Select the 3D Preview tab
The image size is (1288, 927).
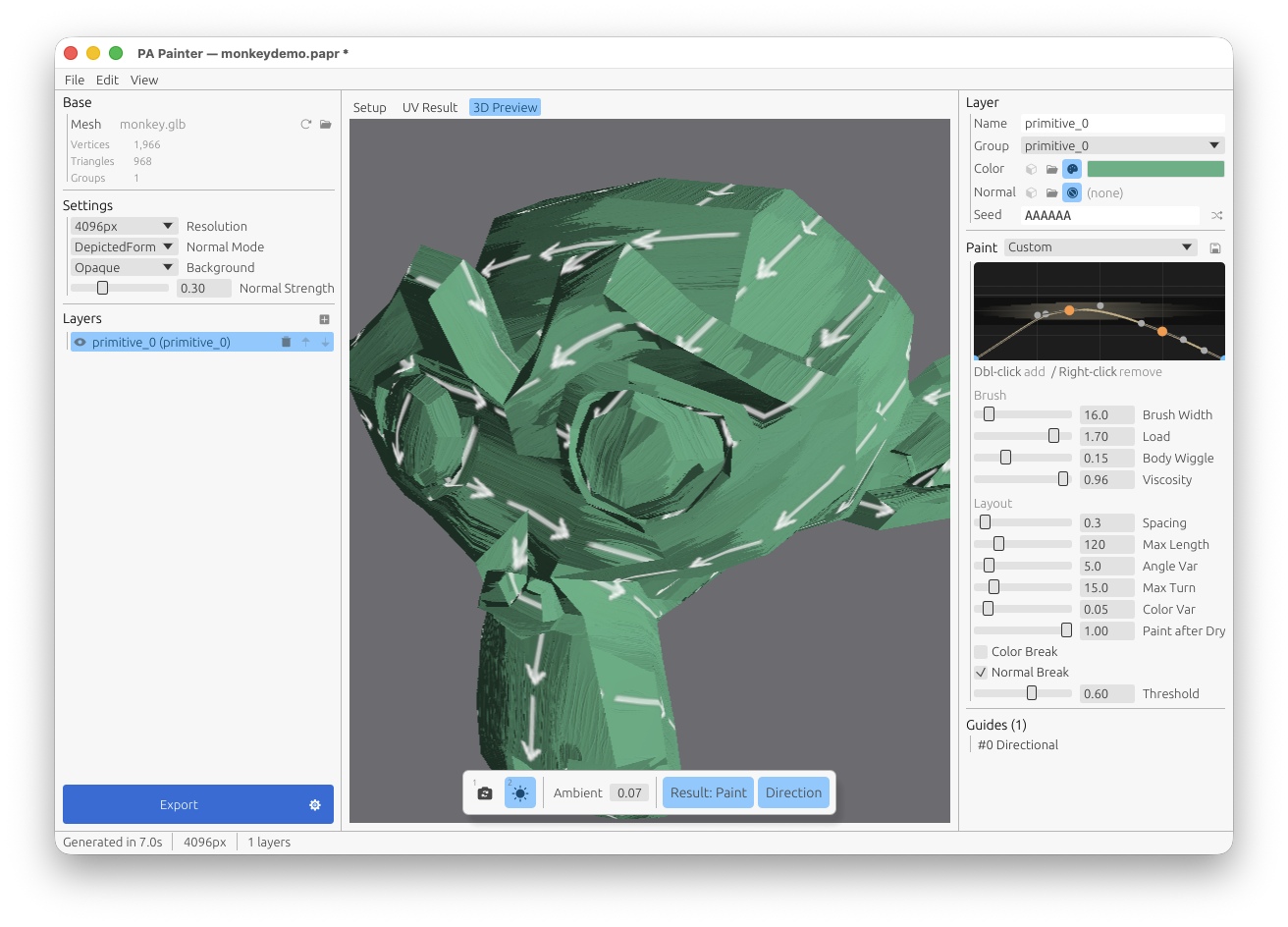(505, 108)
